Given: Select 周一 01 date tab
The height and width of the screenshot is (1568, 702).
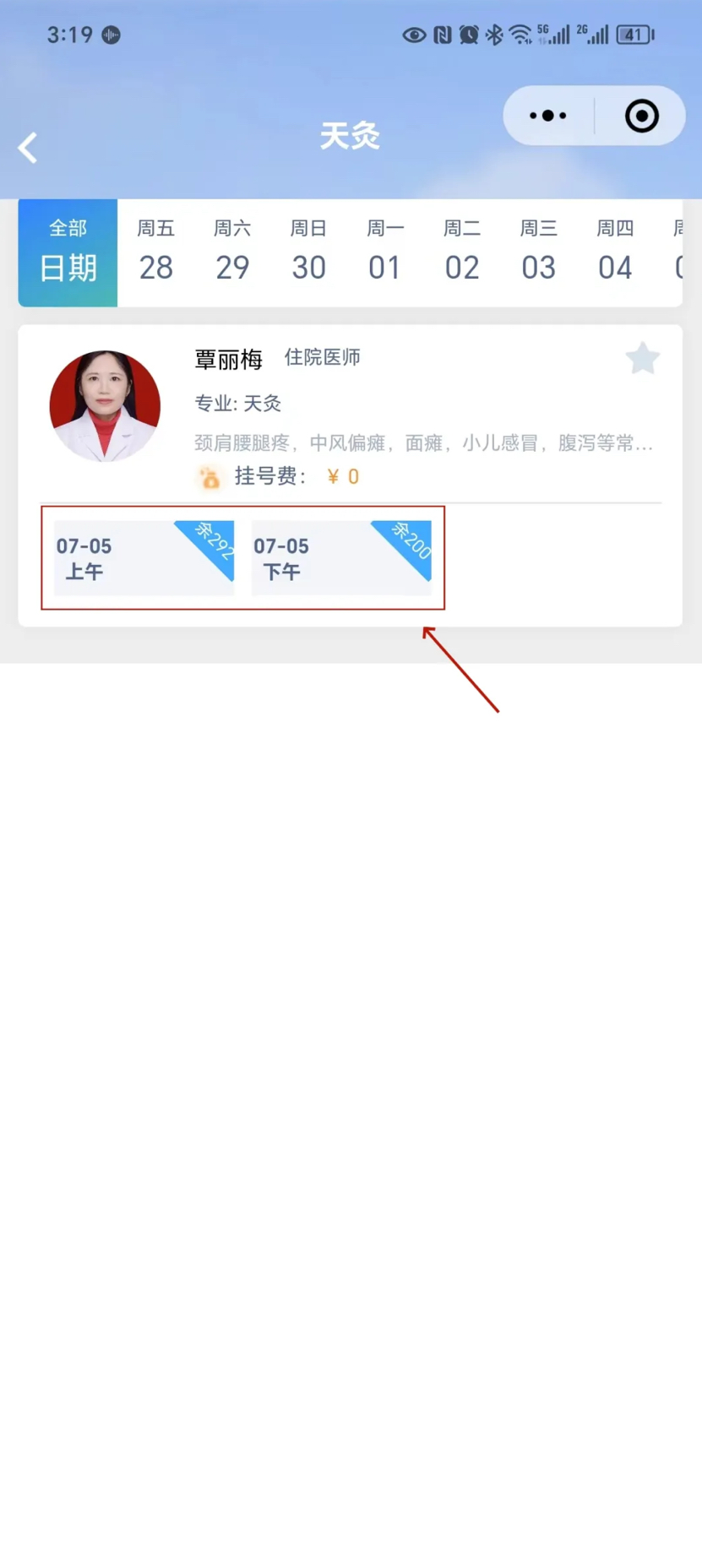Looking at the screenshot, I should 385,252.
